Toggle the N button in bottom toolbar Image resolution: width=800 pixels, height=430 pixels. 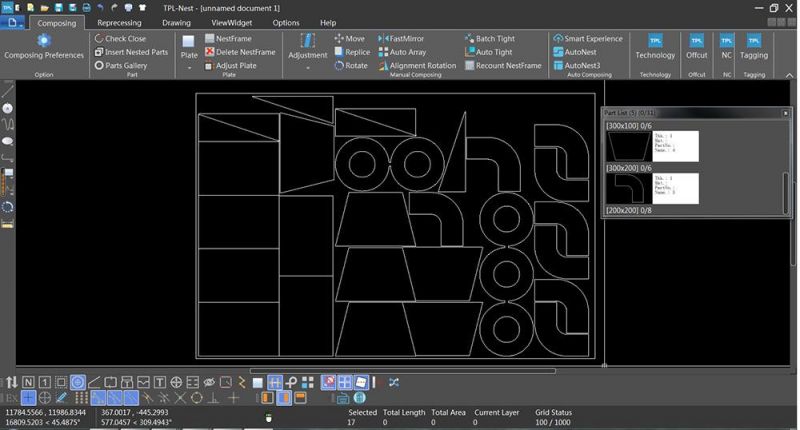tap(29, 382)
